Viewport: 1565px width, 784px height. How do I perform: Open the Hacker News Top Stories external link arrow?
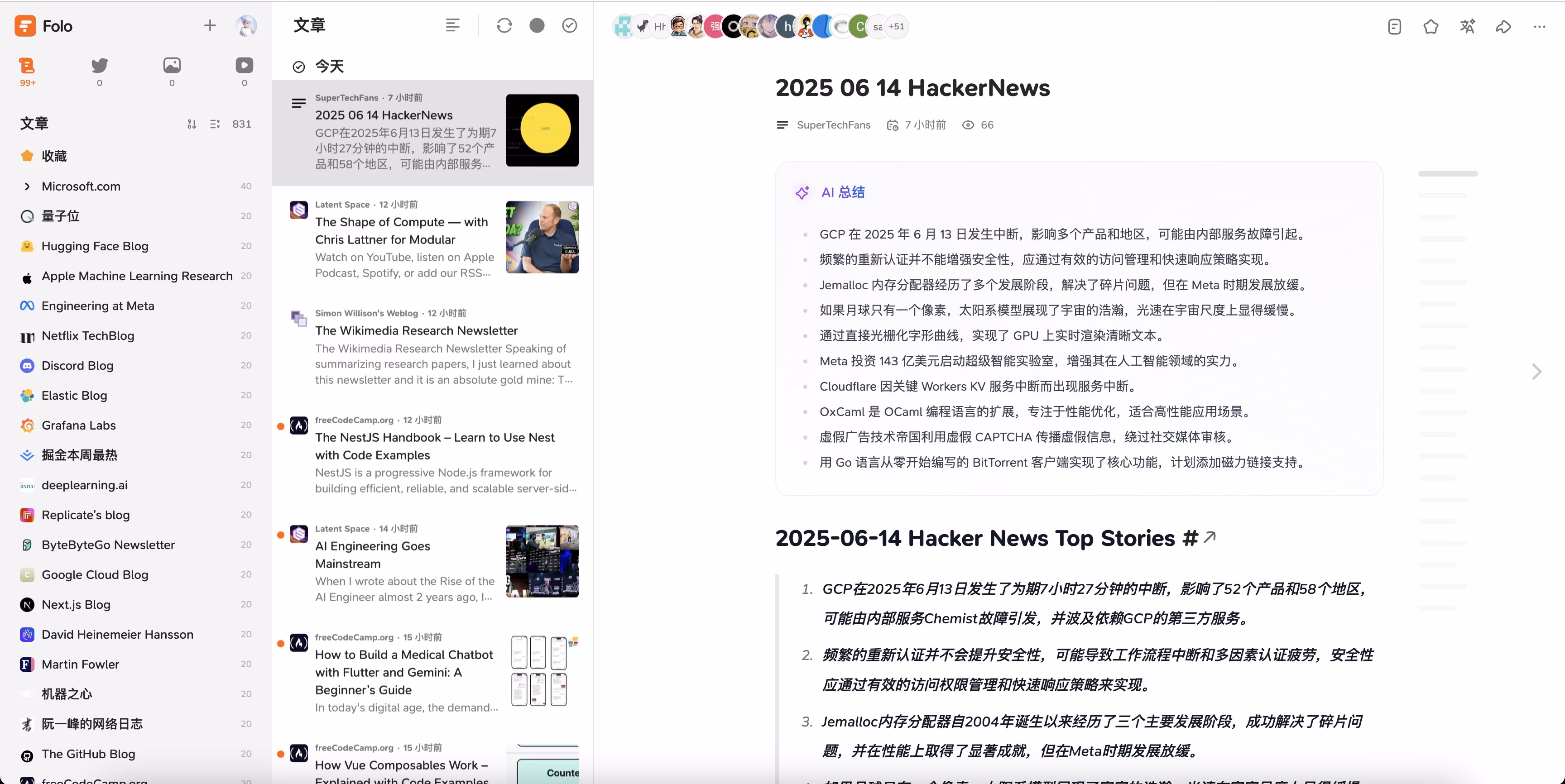[x=1209, y=537]
